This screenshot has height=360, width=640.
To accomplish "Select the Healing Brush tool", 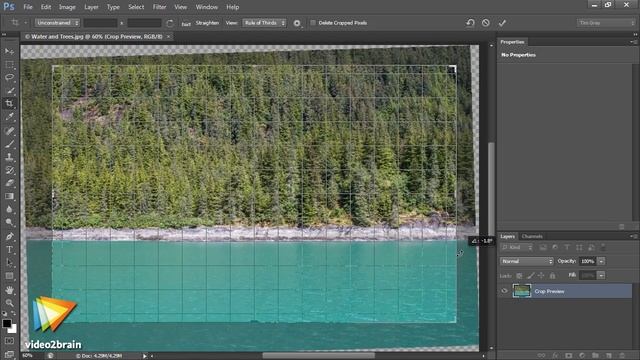I will pos(9,131).
